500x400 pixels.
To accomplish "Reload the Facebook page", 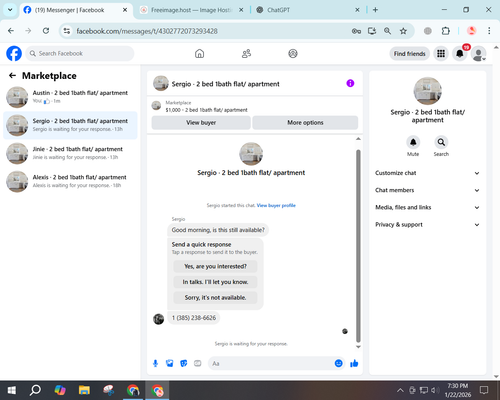I will tap(46, 31).
